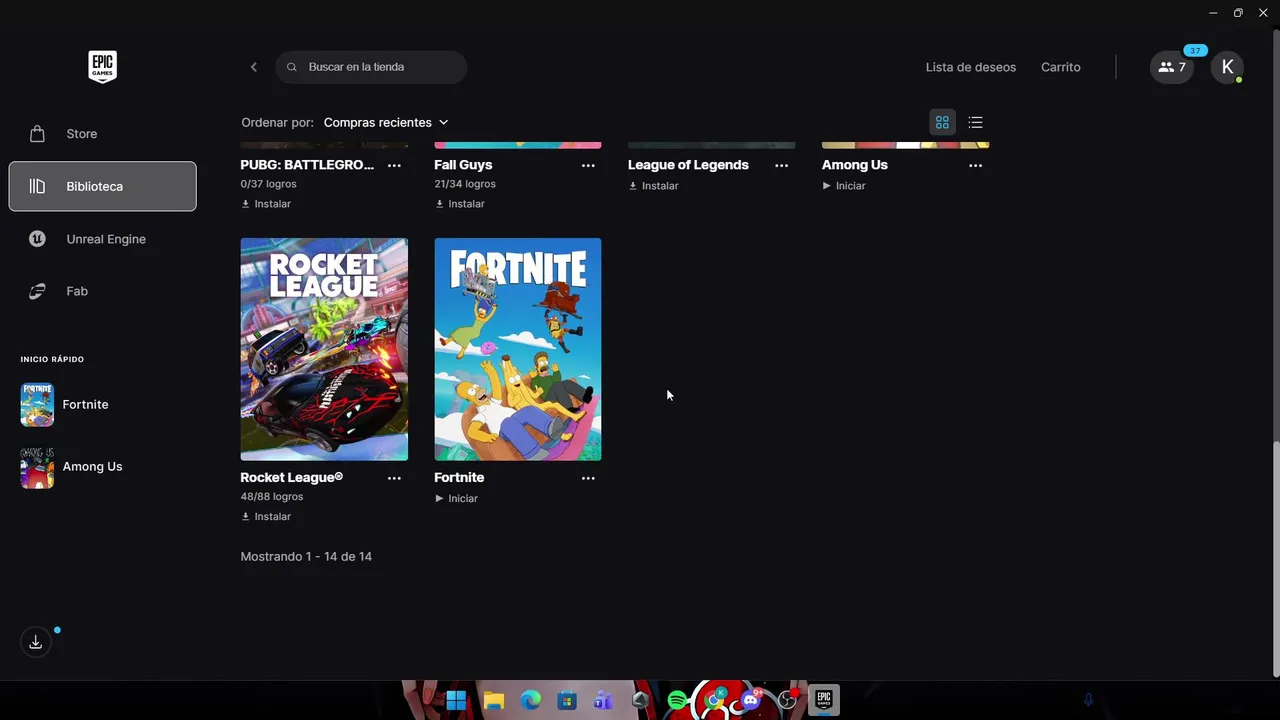Minimize the launcher window
Viewport: 1280px width, 720px height.
click(1213, 13)
